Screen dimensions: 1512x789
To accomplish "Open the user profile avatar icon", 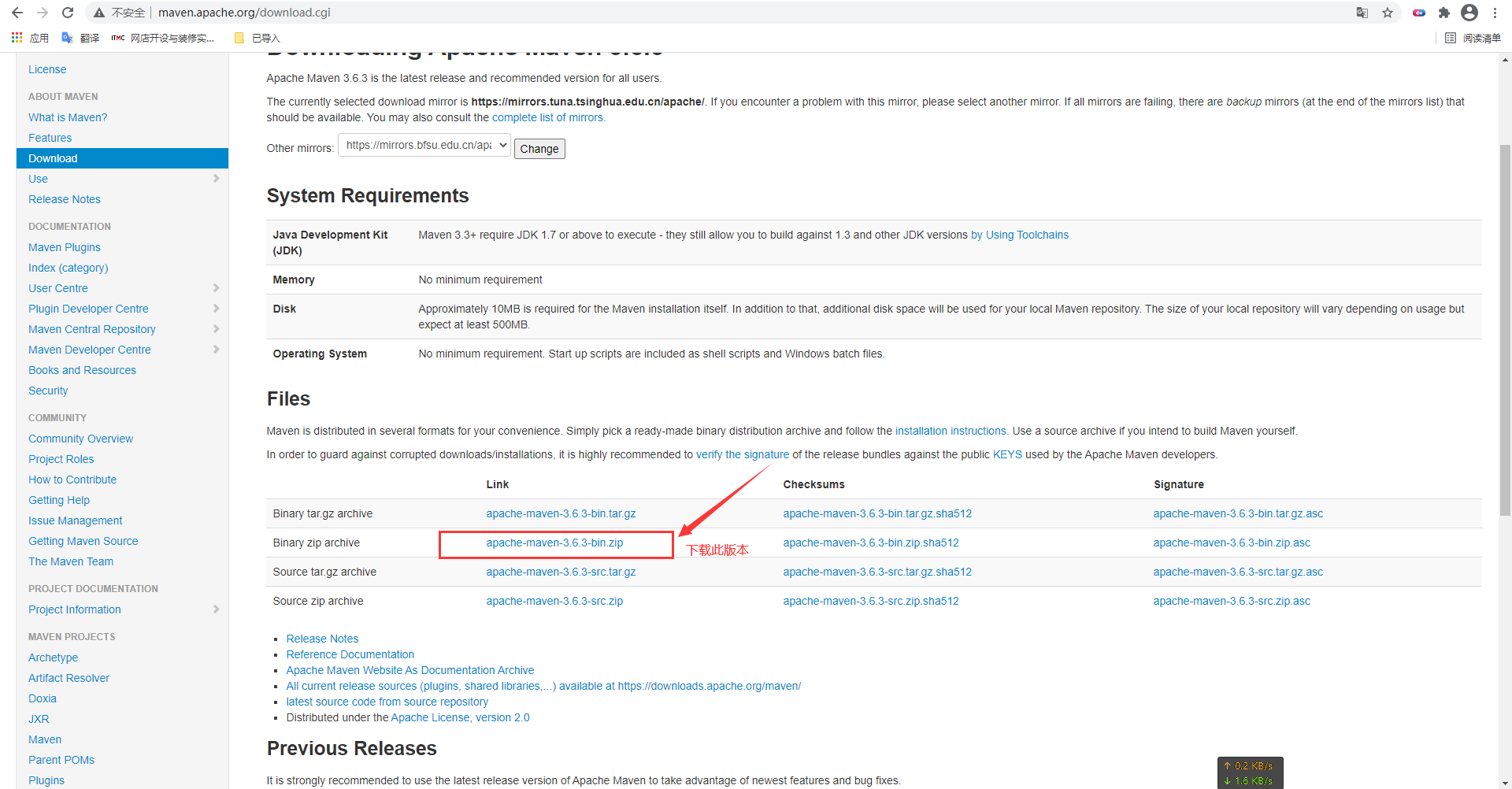I will click(x=1469, y=13).
